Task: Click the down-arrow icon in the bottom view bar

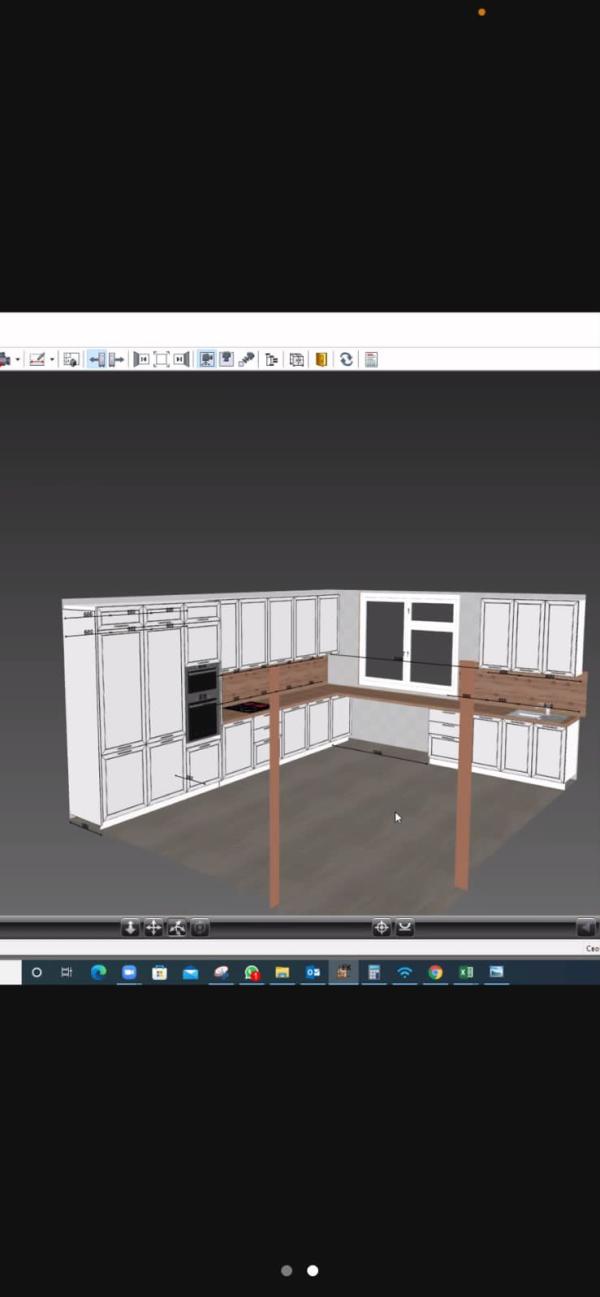Action: [x=130, y=928]
